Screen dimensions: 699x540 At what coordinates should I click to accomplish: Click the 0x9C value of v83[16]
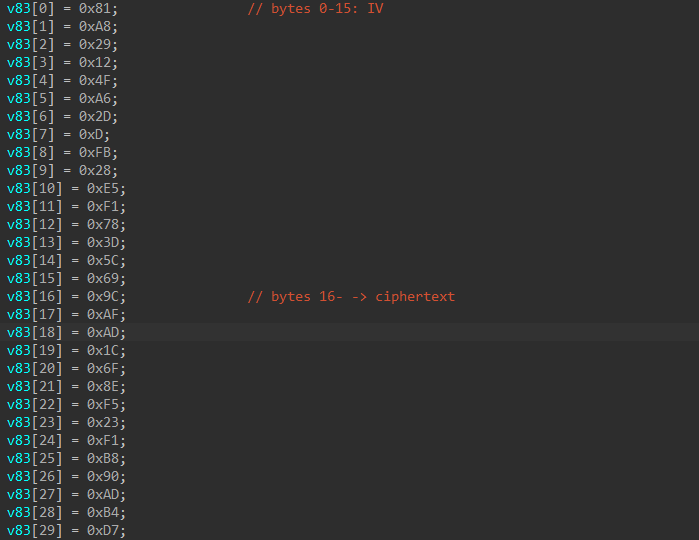(x=106, y=297)
